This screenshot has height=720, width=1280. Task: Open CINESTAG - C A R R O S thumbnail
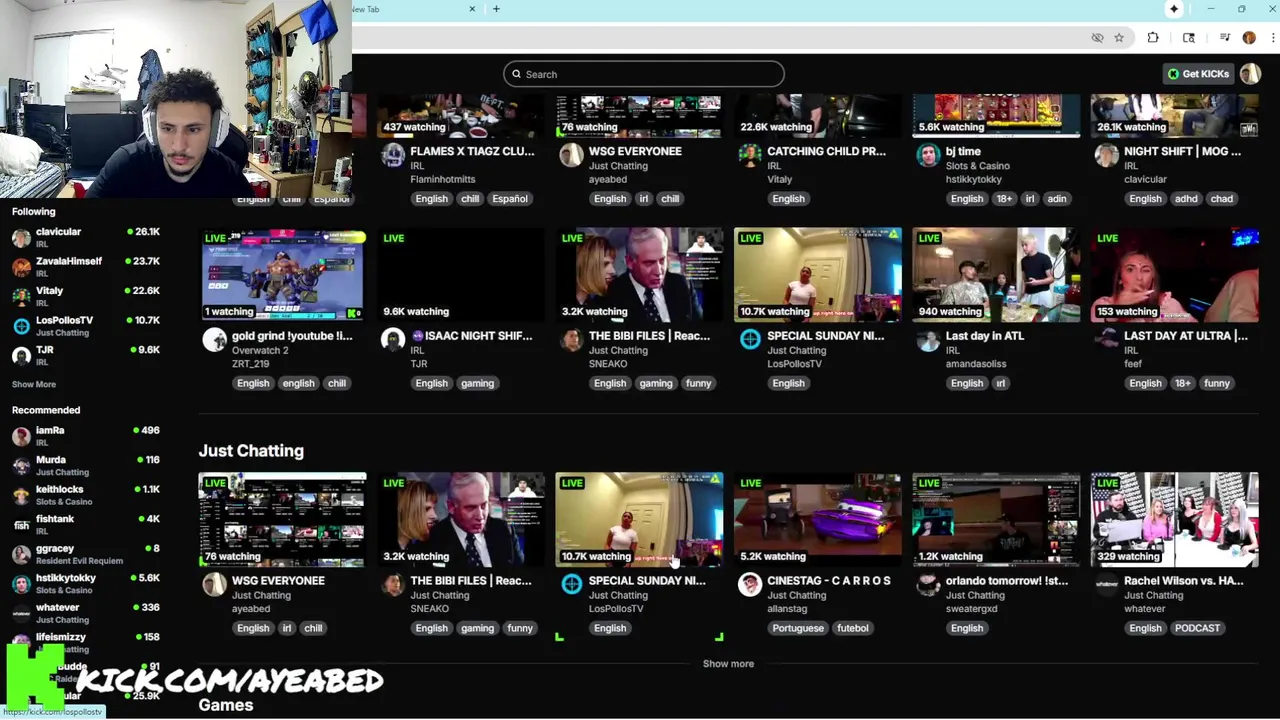[818, 520]
